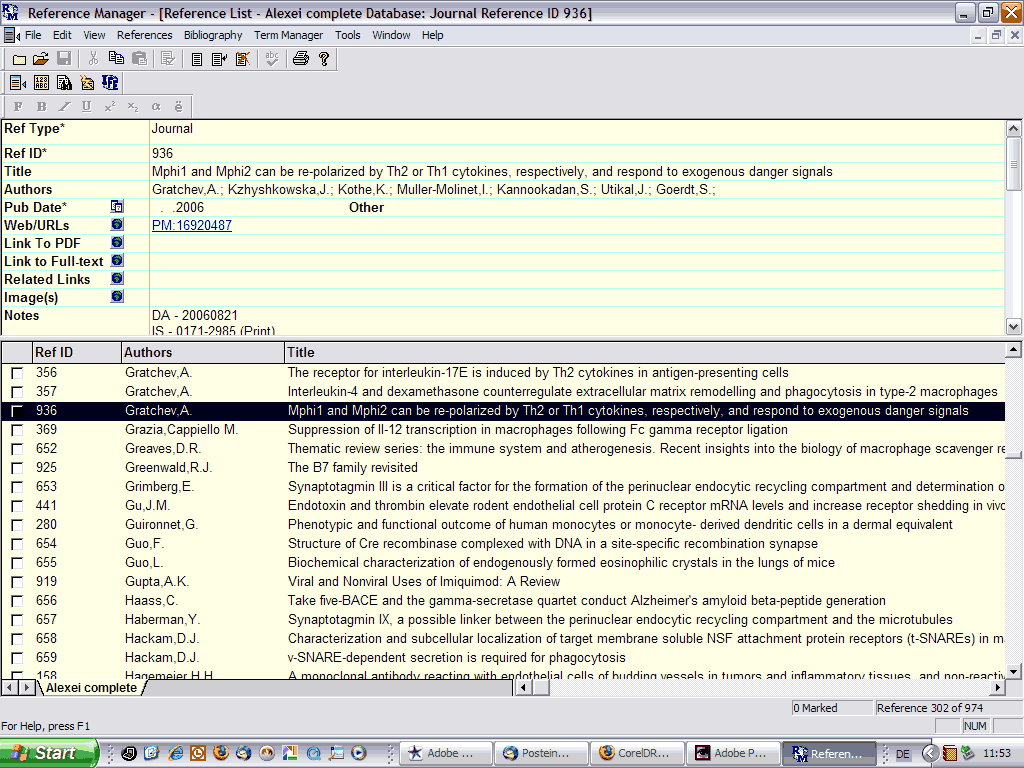1024x768 pixels.
Task: Mark the checkbox for Ref ID 652 Greaves
Action: tap(17, 449)
